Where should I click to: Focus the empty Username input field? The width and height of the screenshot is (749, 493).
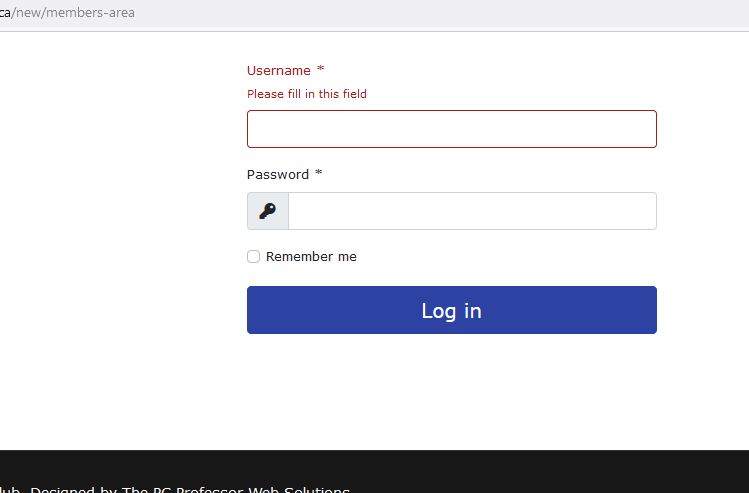tap(451, 129)
